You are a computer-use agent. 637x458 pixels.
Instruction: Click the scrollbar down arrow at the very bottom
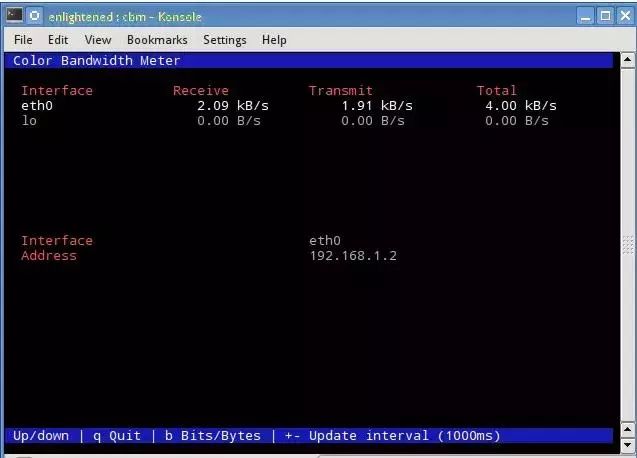point(627,445)
